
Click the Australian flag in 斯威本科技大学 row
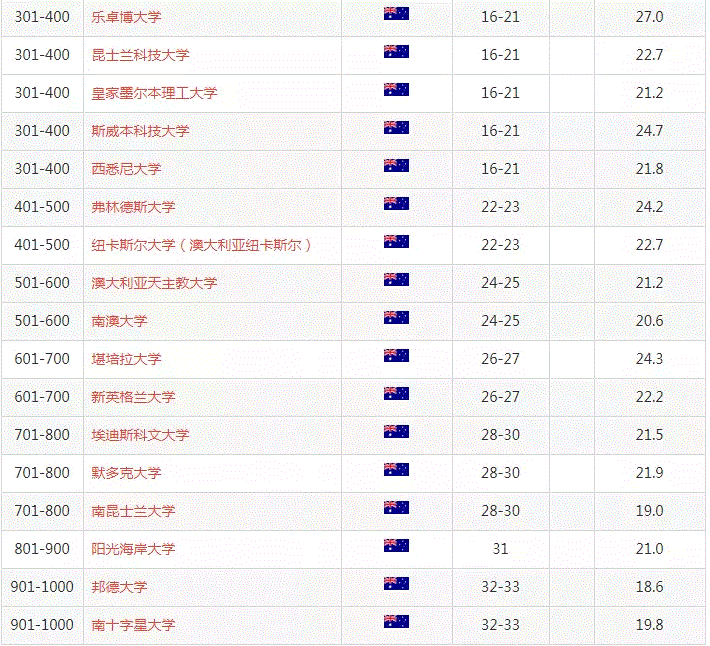coord(396,128)
